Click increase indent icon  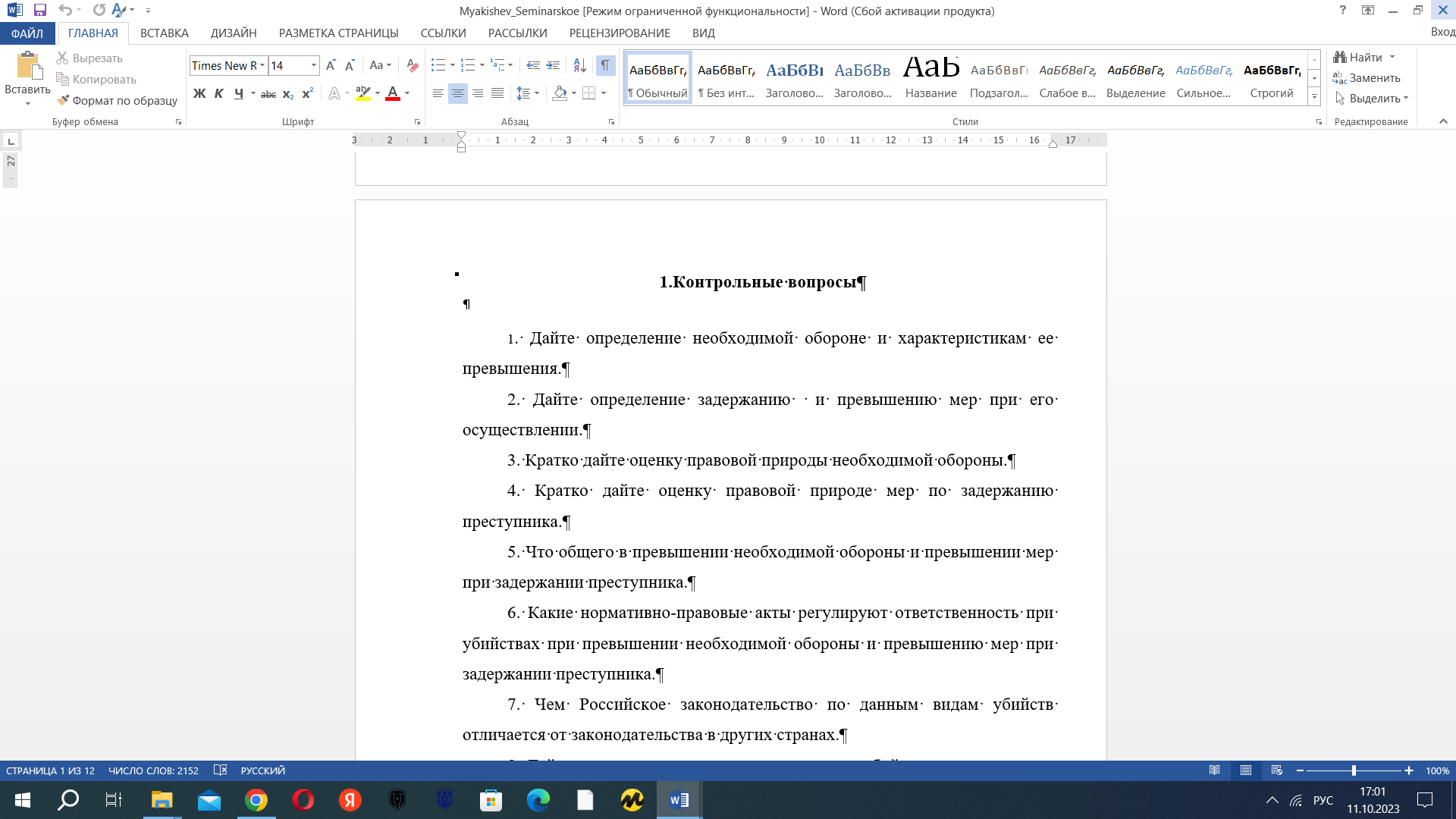point(553,66)
